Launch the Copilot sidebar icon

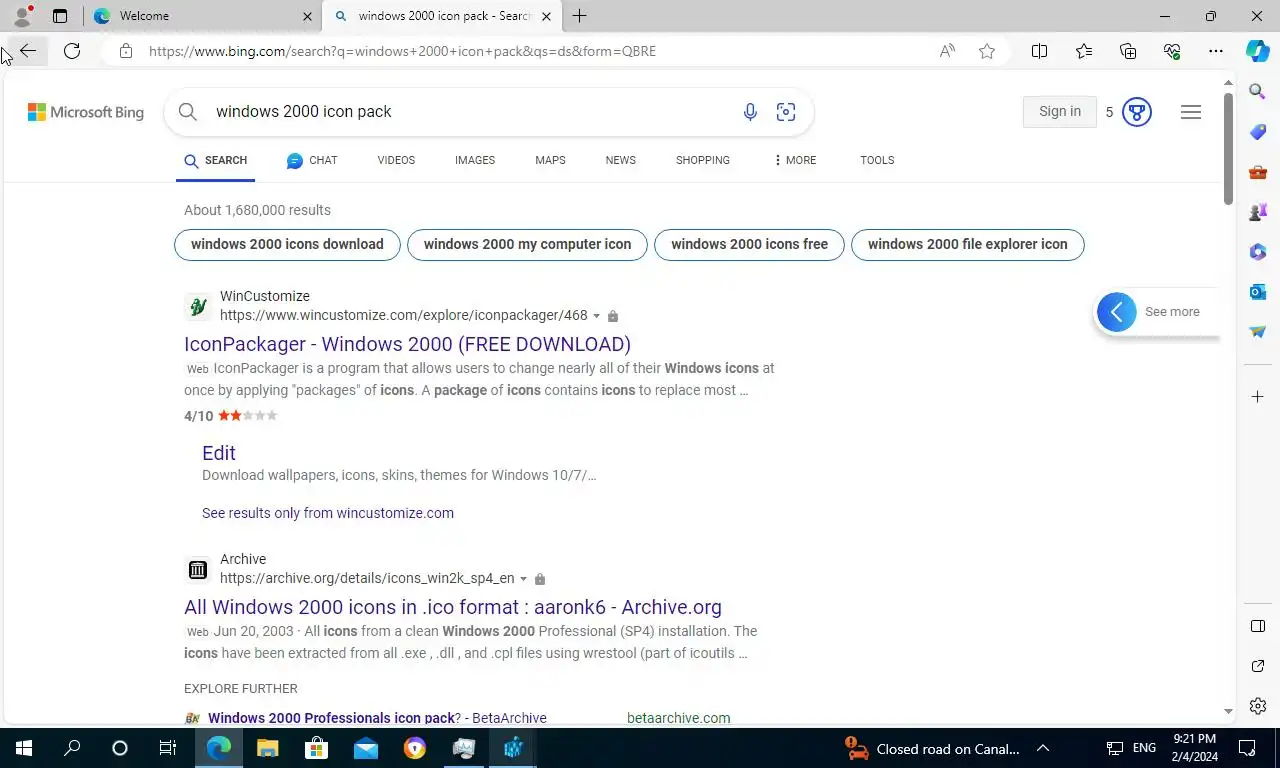point(1258,51)
